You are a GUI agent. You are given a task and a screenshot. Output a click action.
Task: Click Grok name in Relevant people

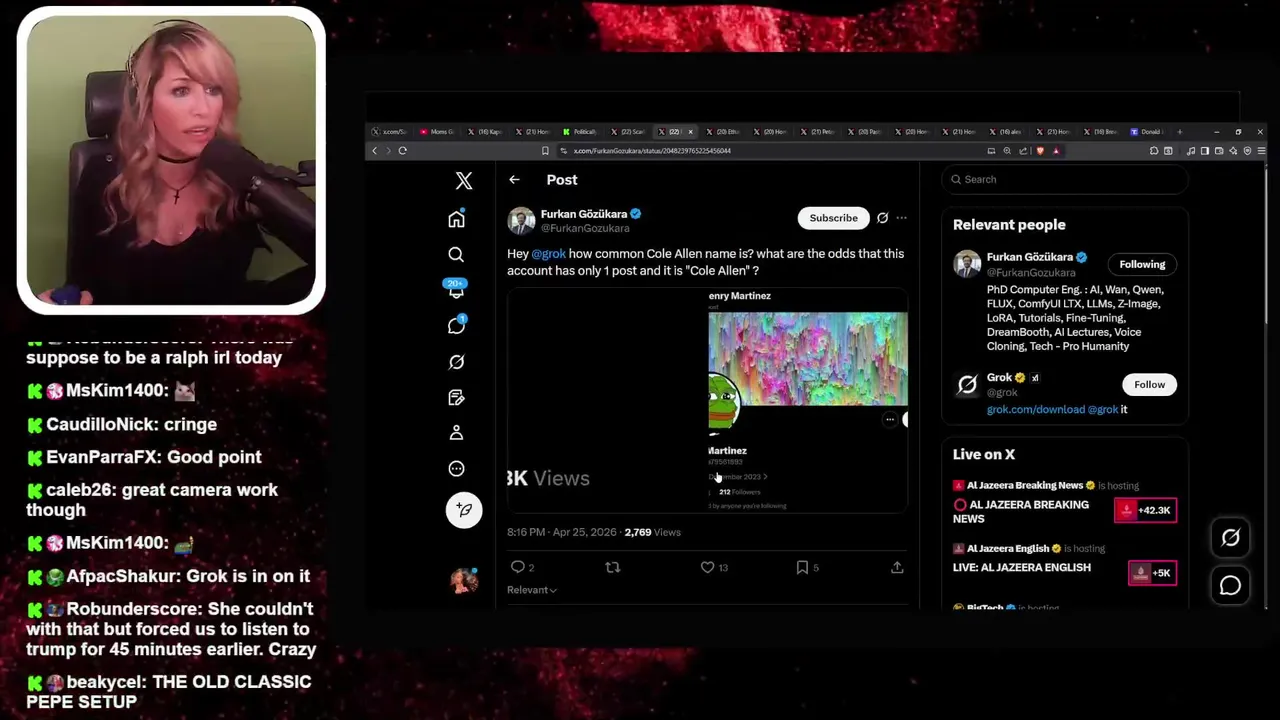coord(999,378)
